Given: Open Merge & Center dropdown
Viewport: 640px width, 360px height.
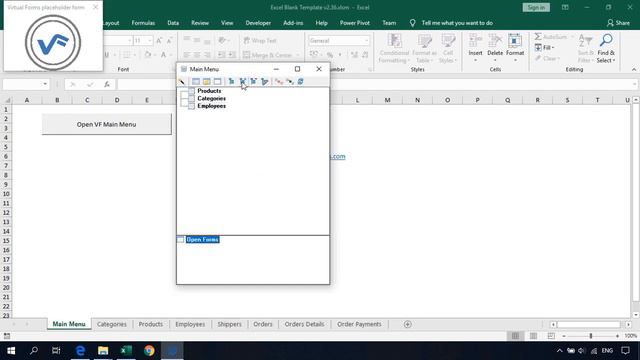Looking at the screenshot, I should [x=298, y=55].
